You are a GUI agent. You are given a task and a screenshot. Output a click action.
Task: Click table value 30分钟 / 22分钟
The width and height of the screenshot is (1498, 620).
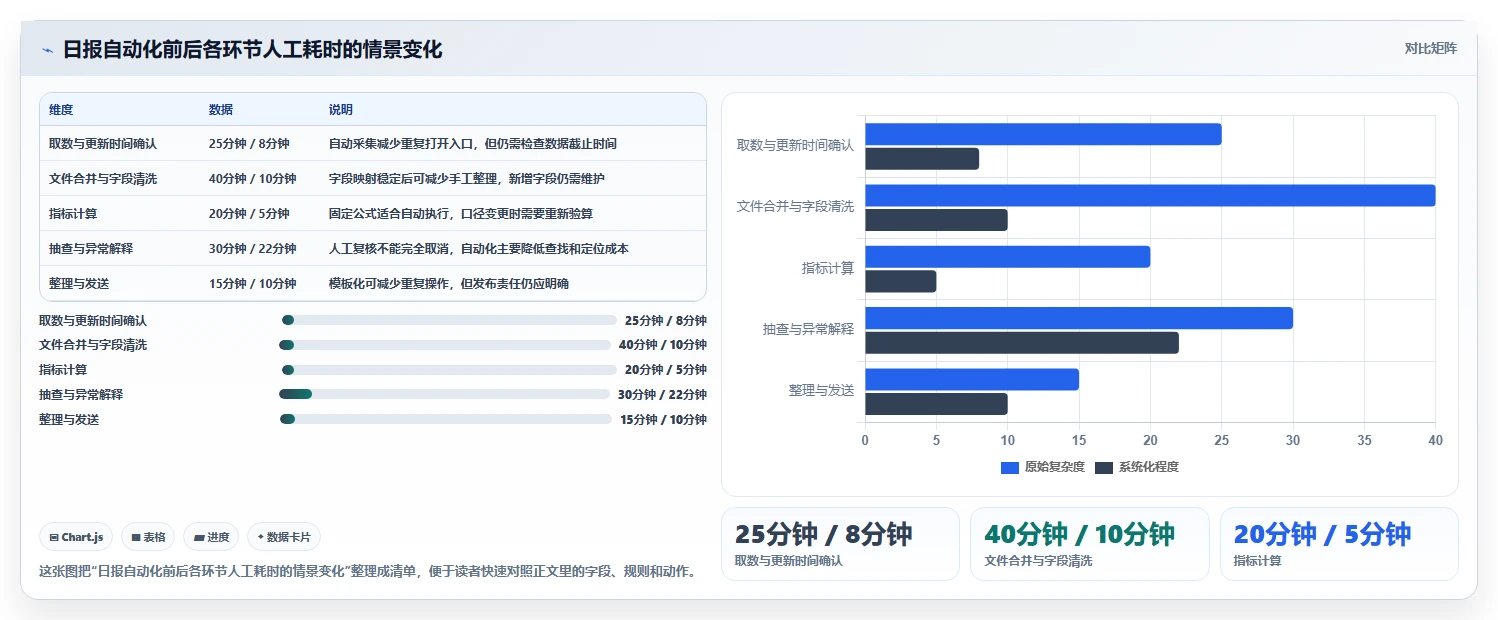(x=253, y=249)
